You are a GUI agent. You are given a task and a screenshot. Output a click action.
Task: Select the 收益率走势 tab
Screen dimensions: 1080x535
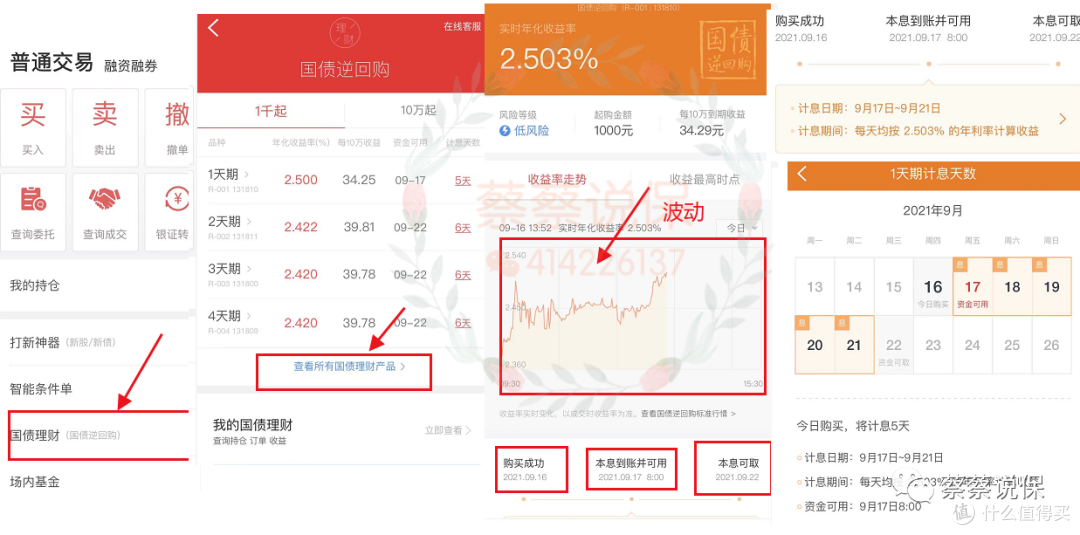click(x=557, y=179)
